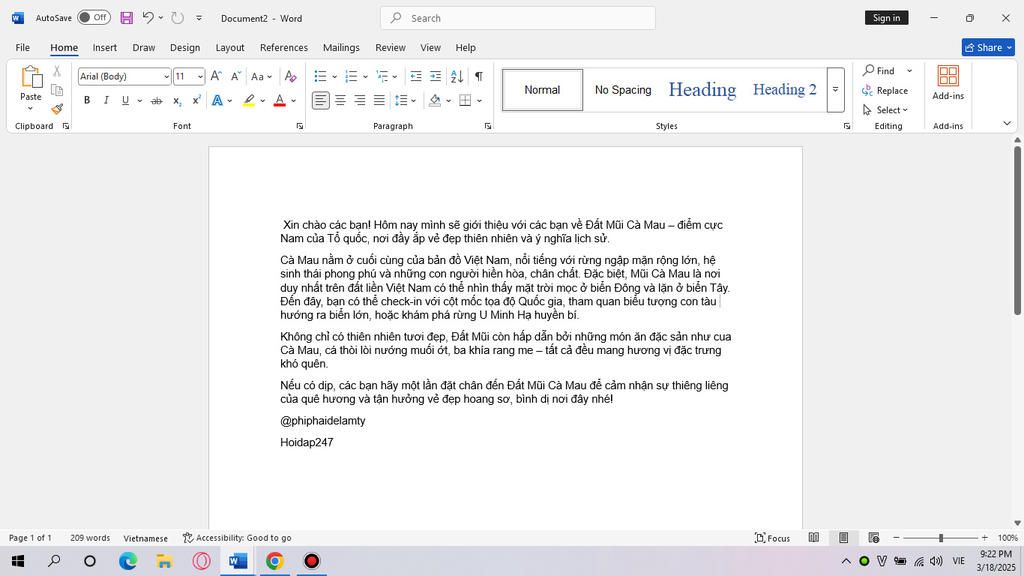Screen dimensions: 1024x576
Task: Click the Redo arrow icon
Action: click(178, 18)
